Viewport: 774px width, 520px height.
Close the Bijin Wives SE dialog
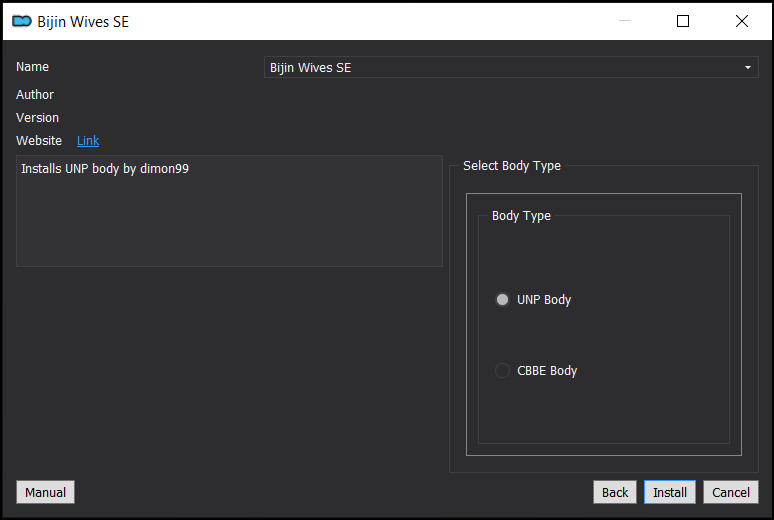[x=741, y=21]
